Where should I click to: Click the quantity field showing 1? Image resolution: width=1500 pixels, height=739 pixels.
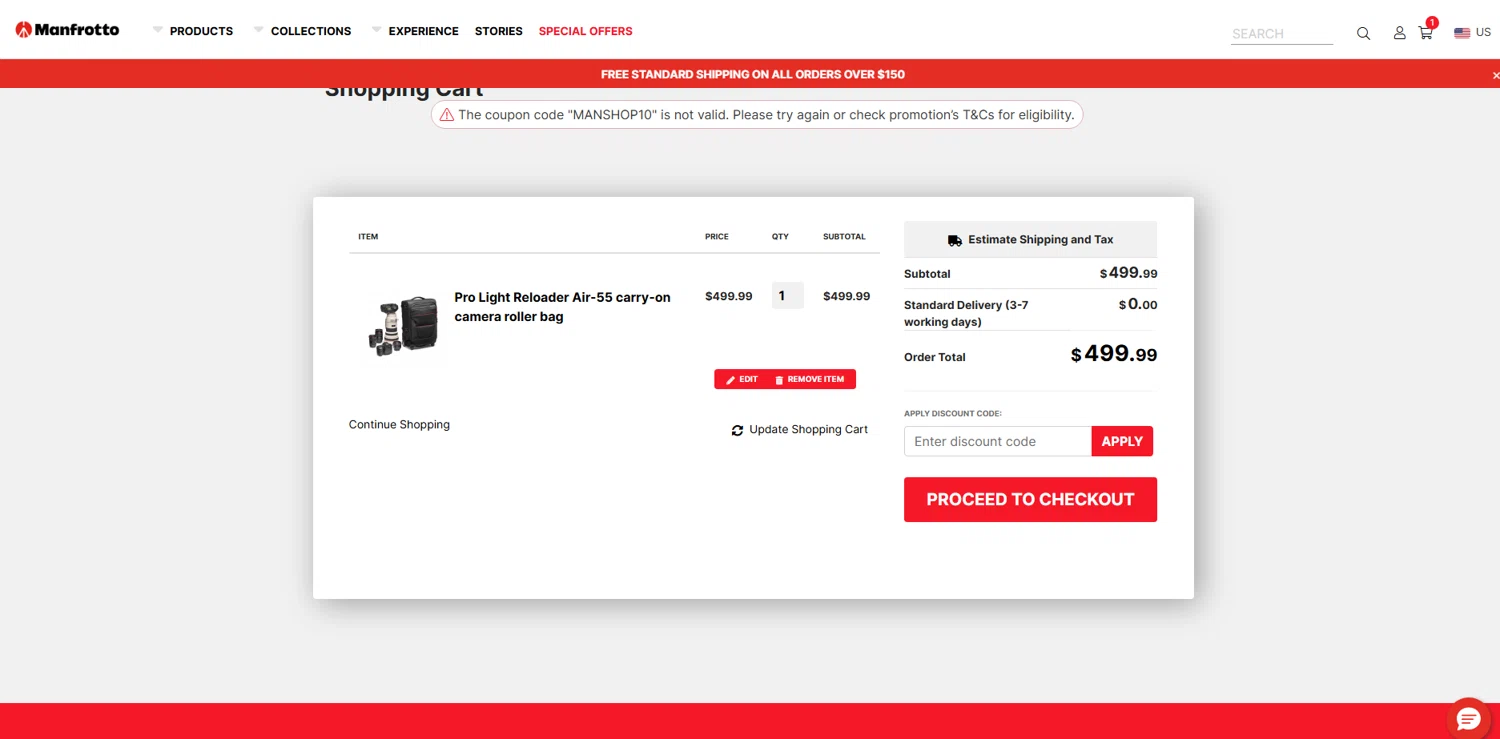[787, 295]
